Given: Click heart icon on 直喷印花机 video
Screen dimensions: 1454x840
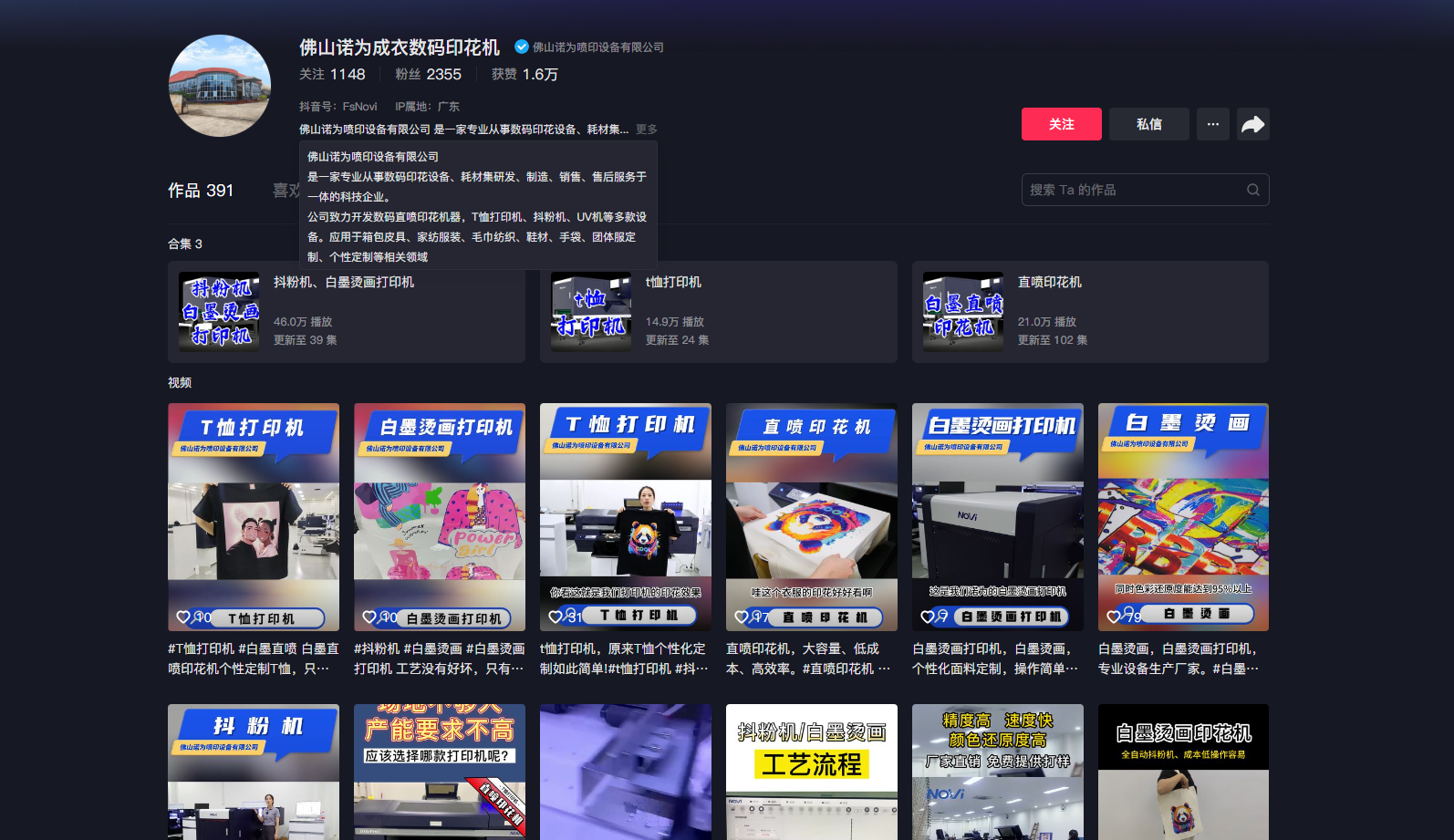Looking at the screenshot, I should point(742,617).
